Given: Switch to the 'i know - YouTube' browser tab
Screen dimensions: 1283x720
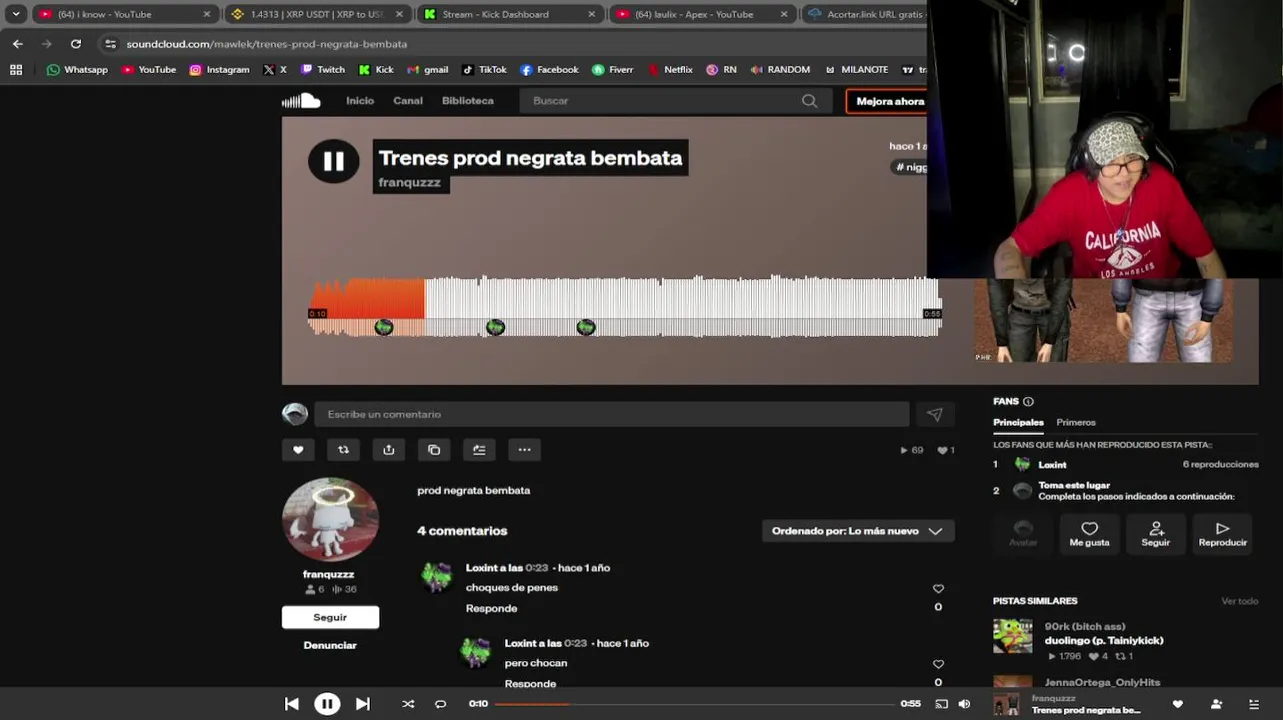Looking at the screenshot, I should tap(123, 14).
